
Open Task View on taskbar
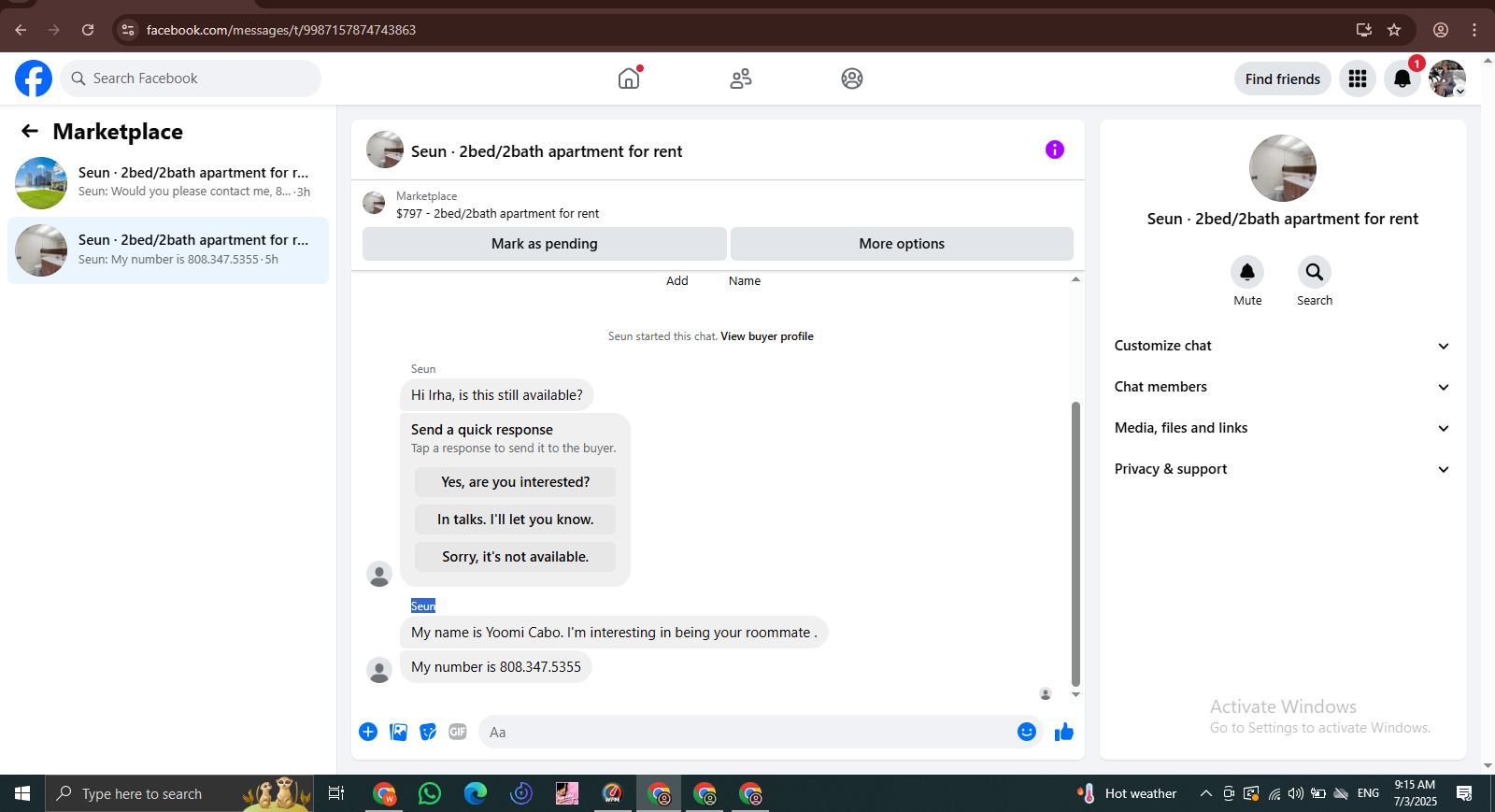click(x=336, y=794)
